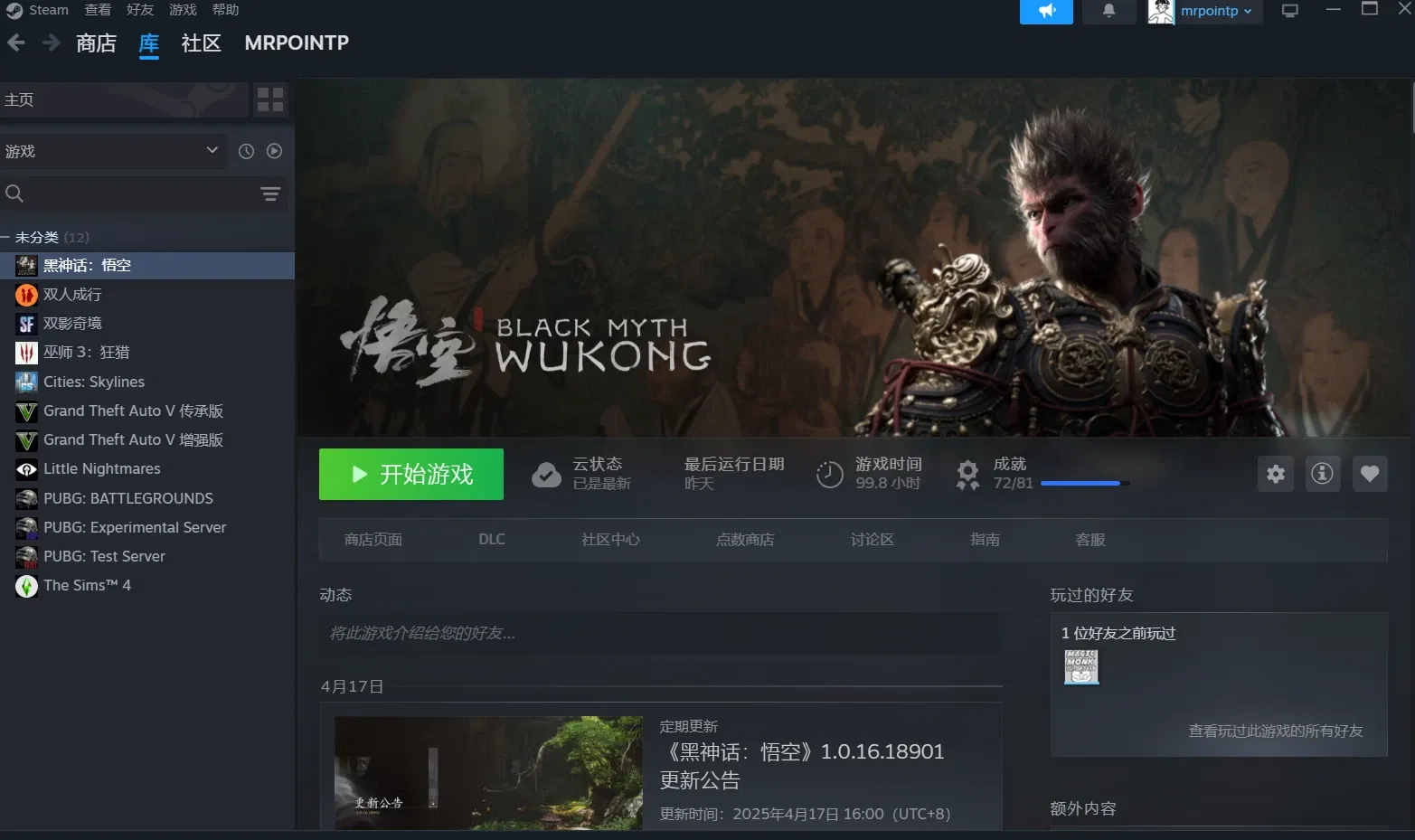Click the achievements progress bar
The image size is (1415, 840).
1084,484
